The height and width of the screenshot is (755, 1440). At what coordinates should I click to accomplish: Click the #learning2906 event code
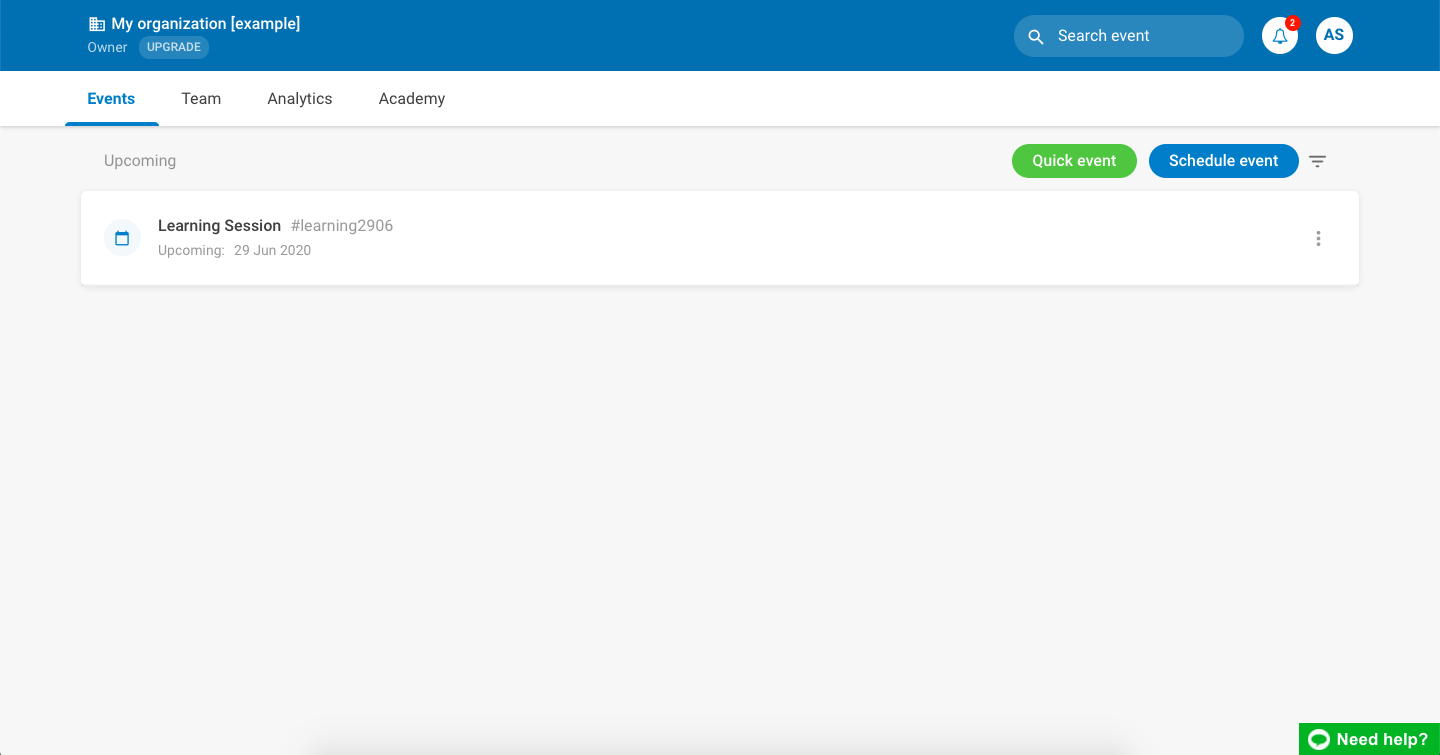[x=342, y=226]
